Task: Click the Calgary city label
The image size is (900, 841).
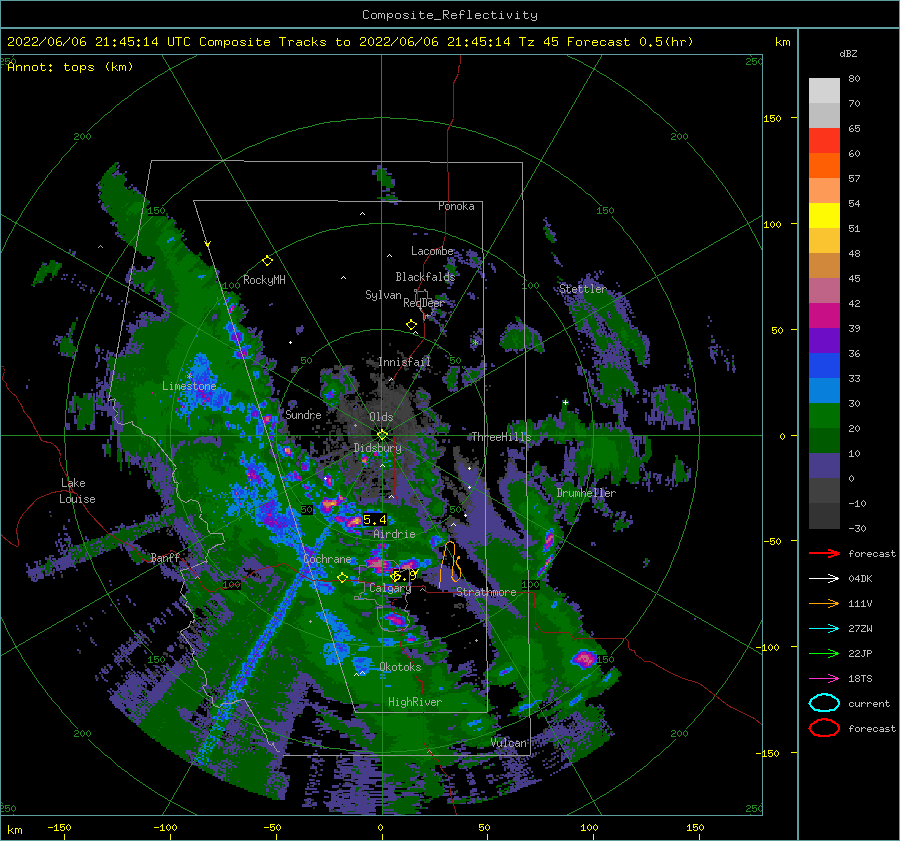Action: [x=390, y=588]
